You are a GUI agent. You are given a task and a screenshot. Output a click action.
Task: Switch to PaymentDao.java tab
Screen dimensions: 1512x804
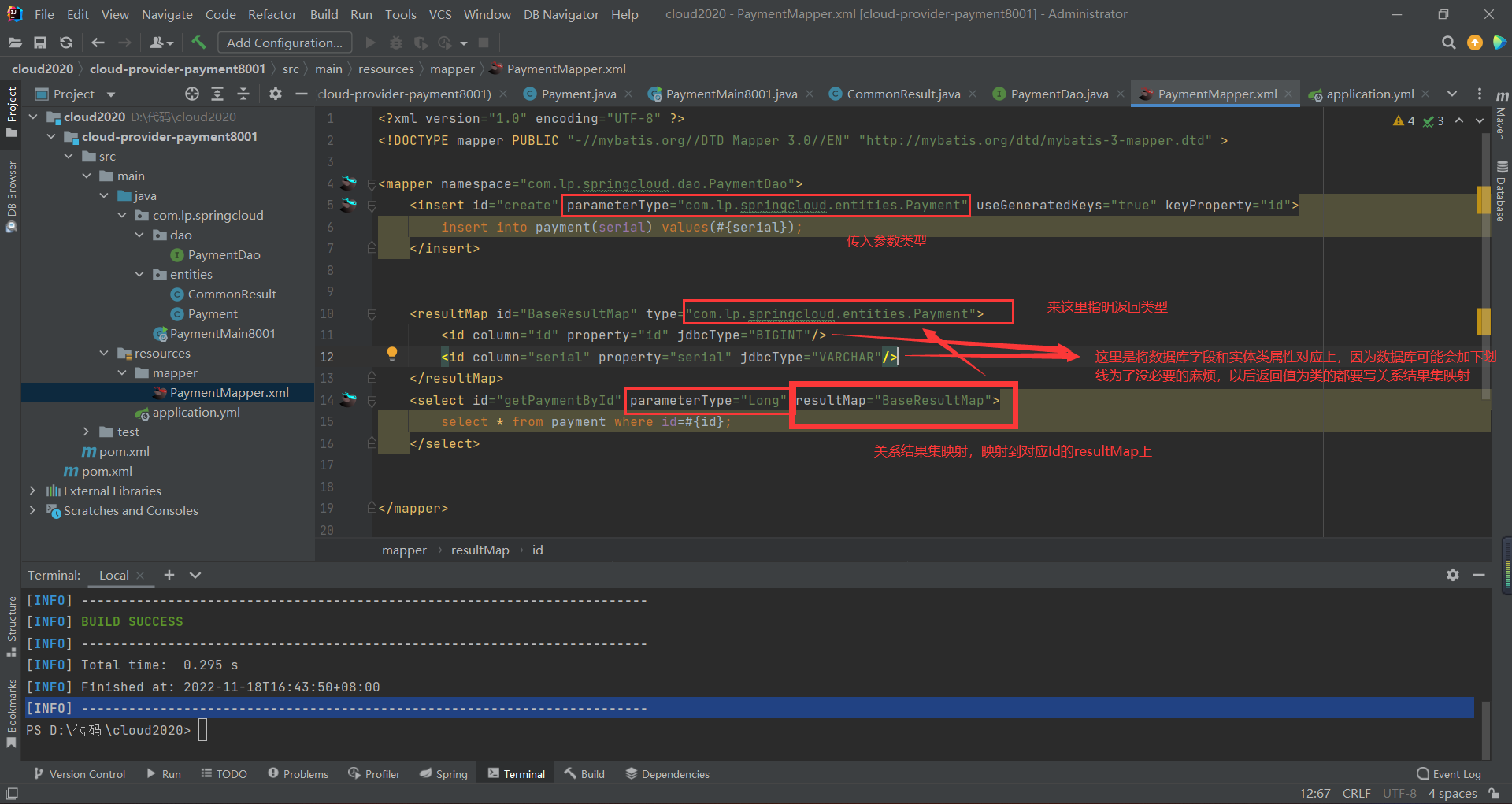pyautogui.click(x=1059, y=94)
